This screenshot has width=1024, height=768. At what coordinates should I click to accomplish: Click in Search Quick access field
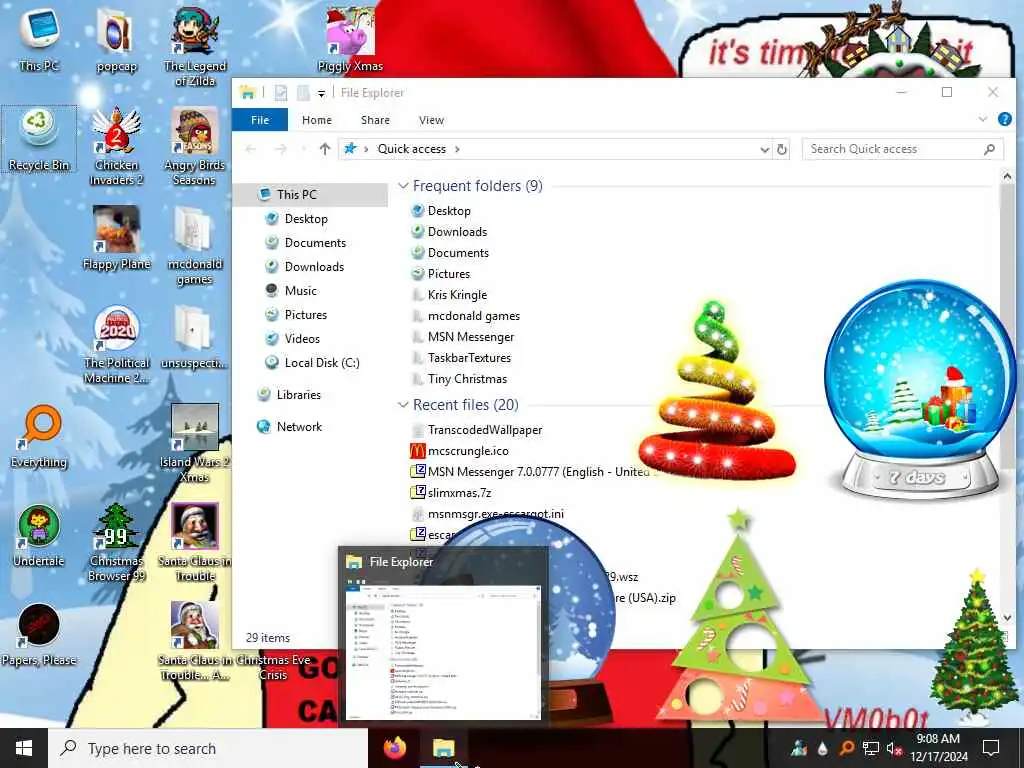tap(903, 149)
